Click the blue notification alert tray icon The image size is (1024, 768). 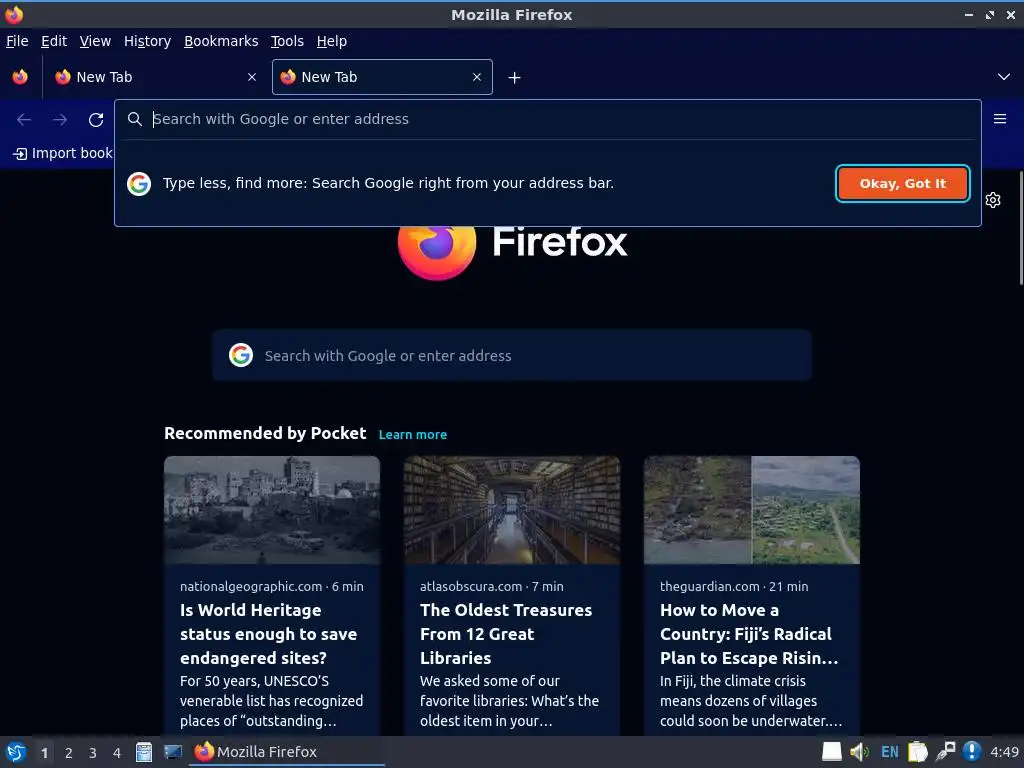click(972, 752)
